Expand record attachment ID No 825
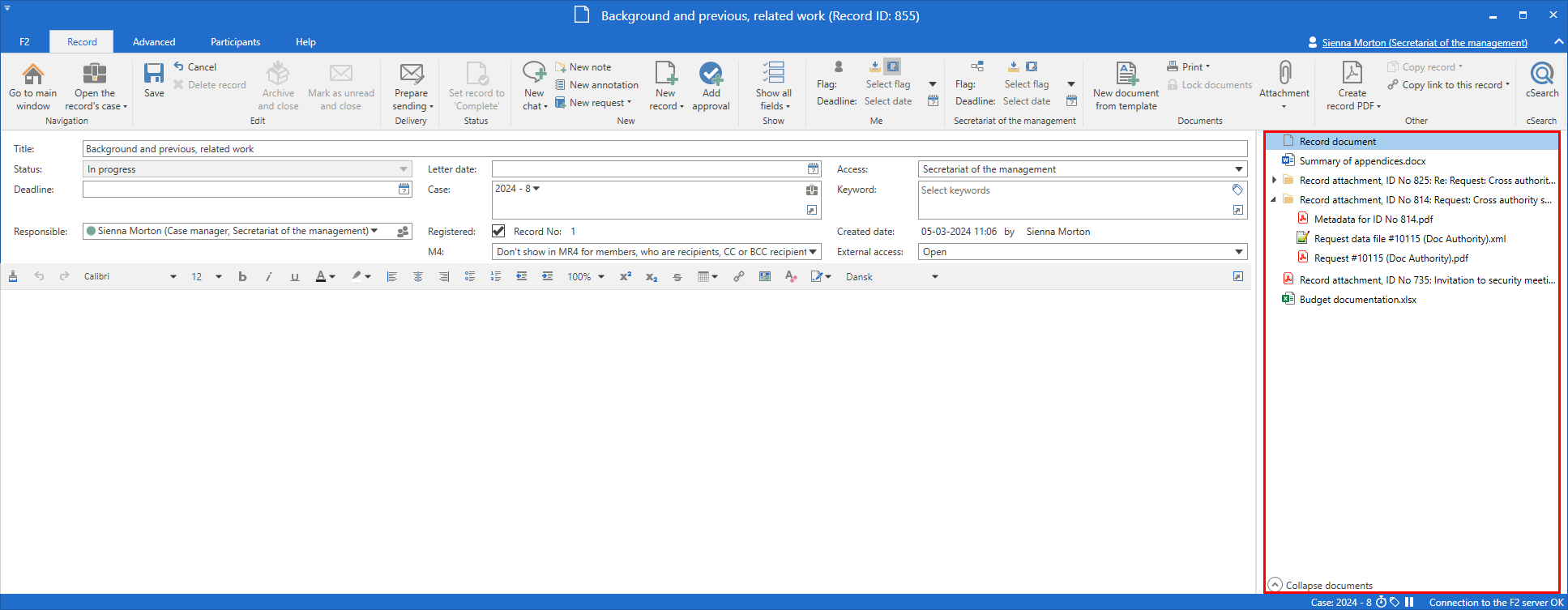 (1274, 180)
